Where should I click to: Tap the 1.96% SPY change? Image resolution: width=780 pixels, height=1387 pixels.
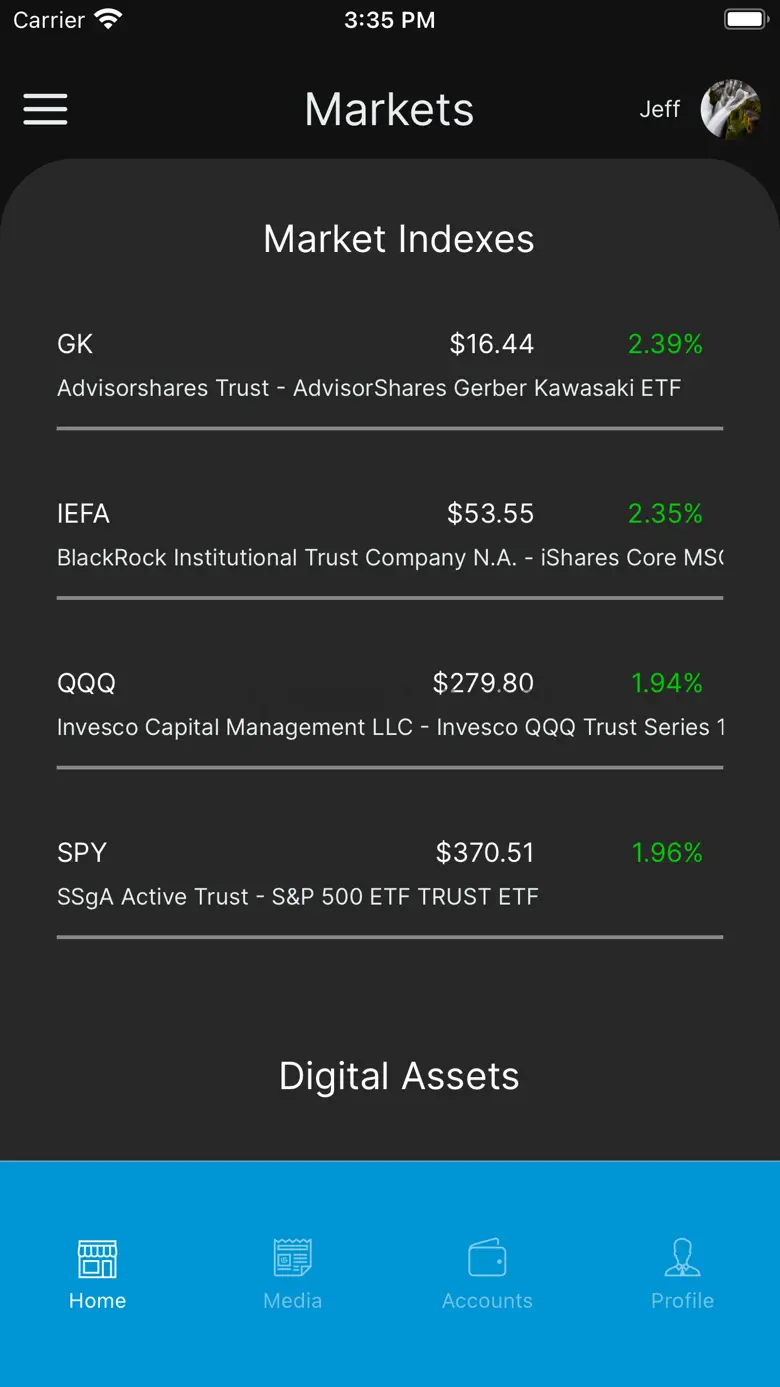pos(667,853)
